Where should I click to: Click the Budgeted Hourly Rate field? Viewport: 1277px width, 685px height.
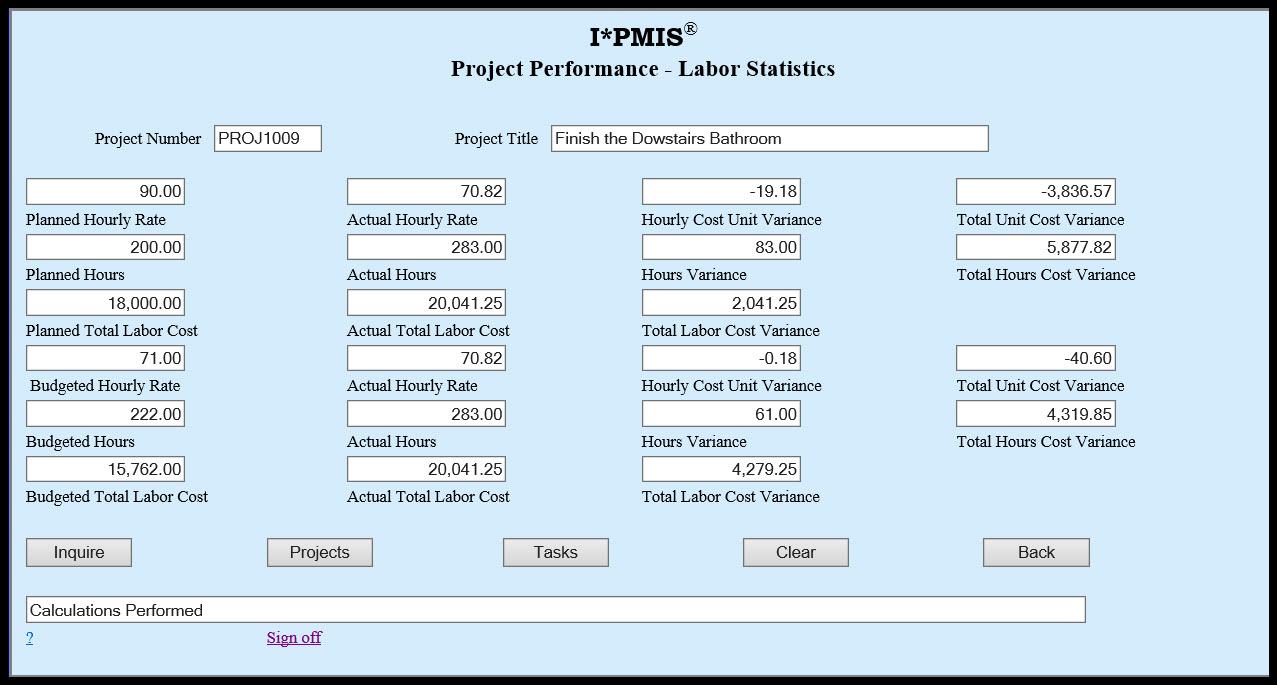[105, 357]
